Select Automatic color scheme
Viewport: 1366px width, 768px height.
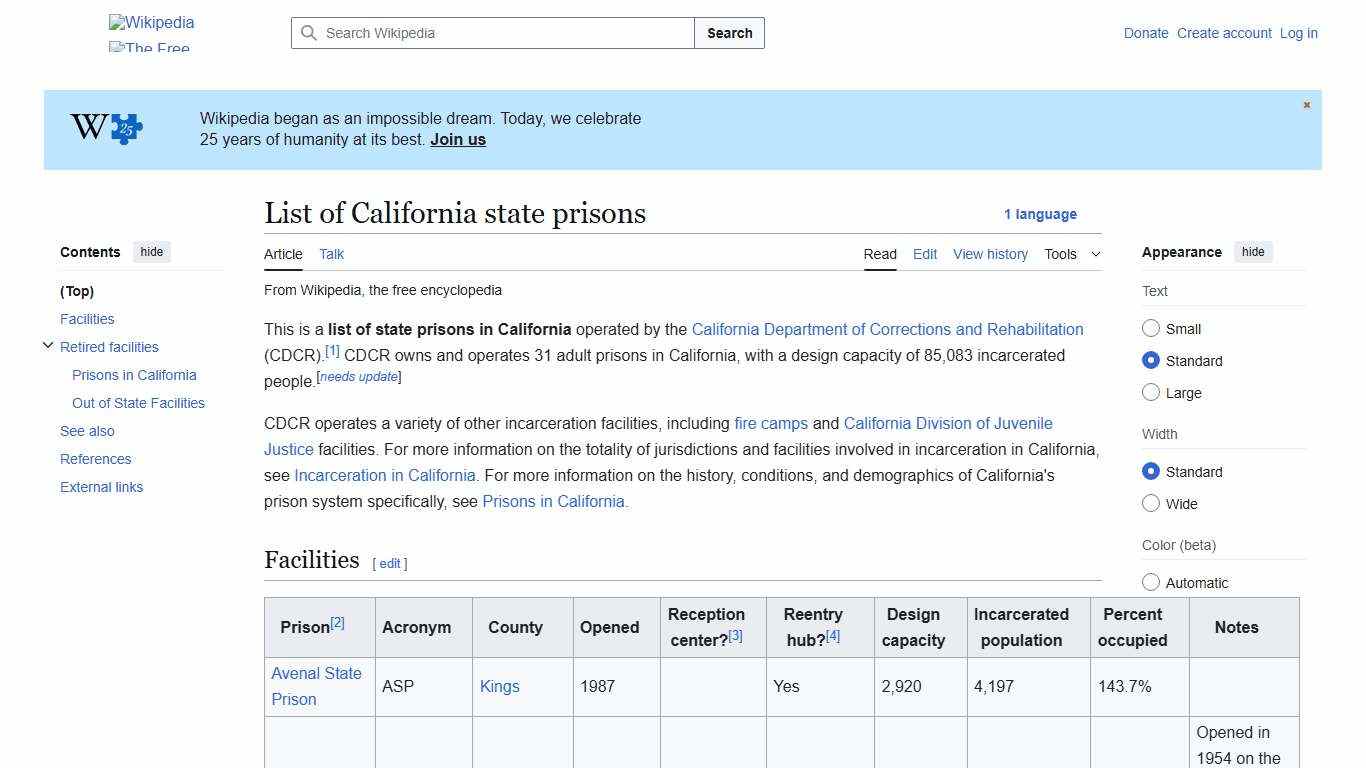point(1151,582)
